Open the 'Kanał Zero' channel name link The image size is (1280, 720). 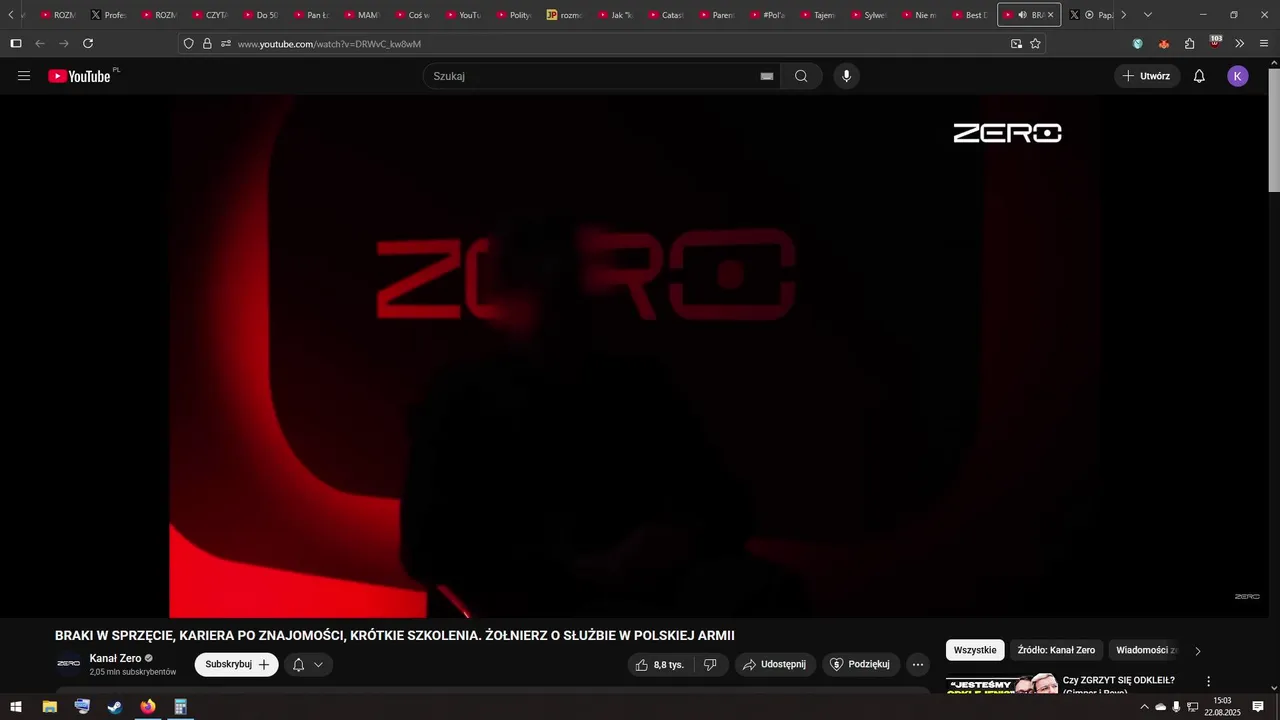[x=115, y=658]
